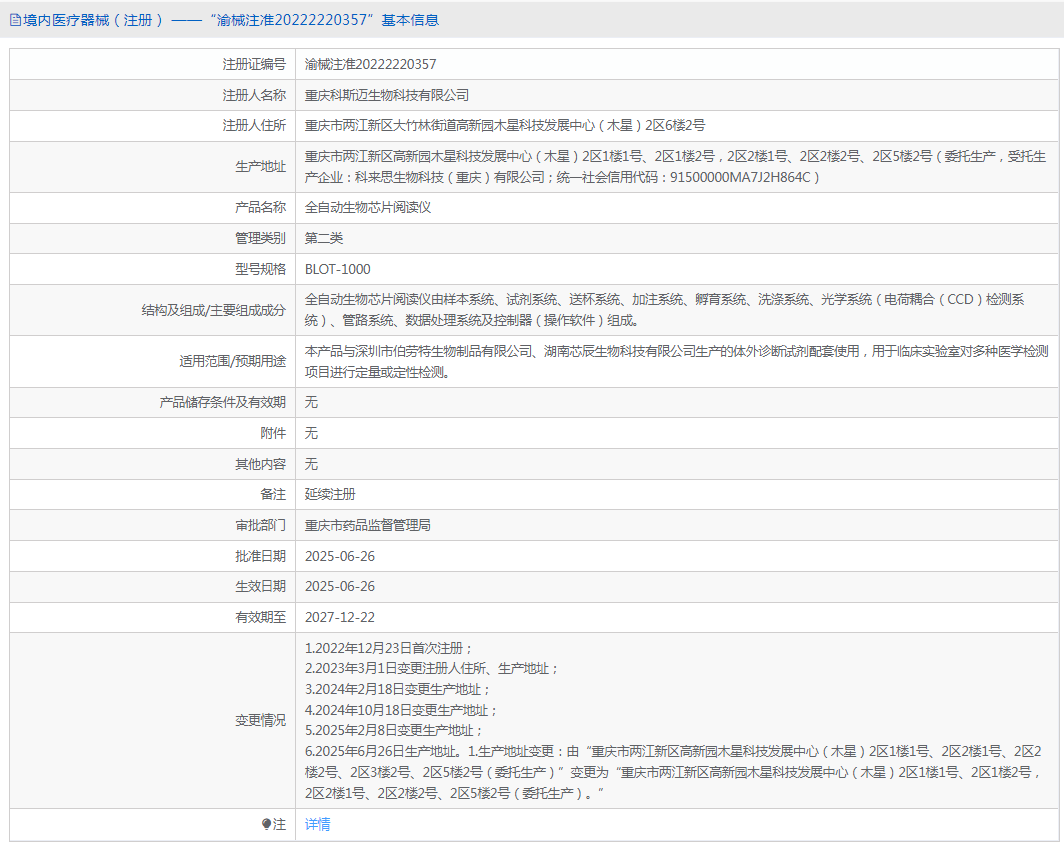
Task: Select 2025-06-26 in the 生效日期 row
Action: (340, 587)
